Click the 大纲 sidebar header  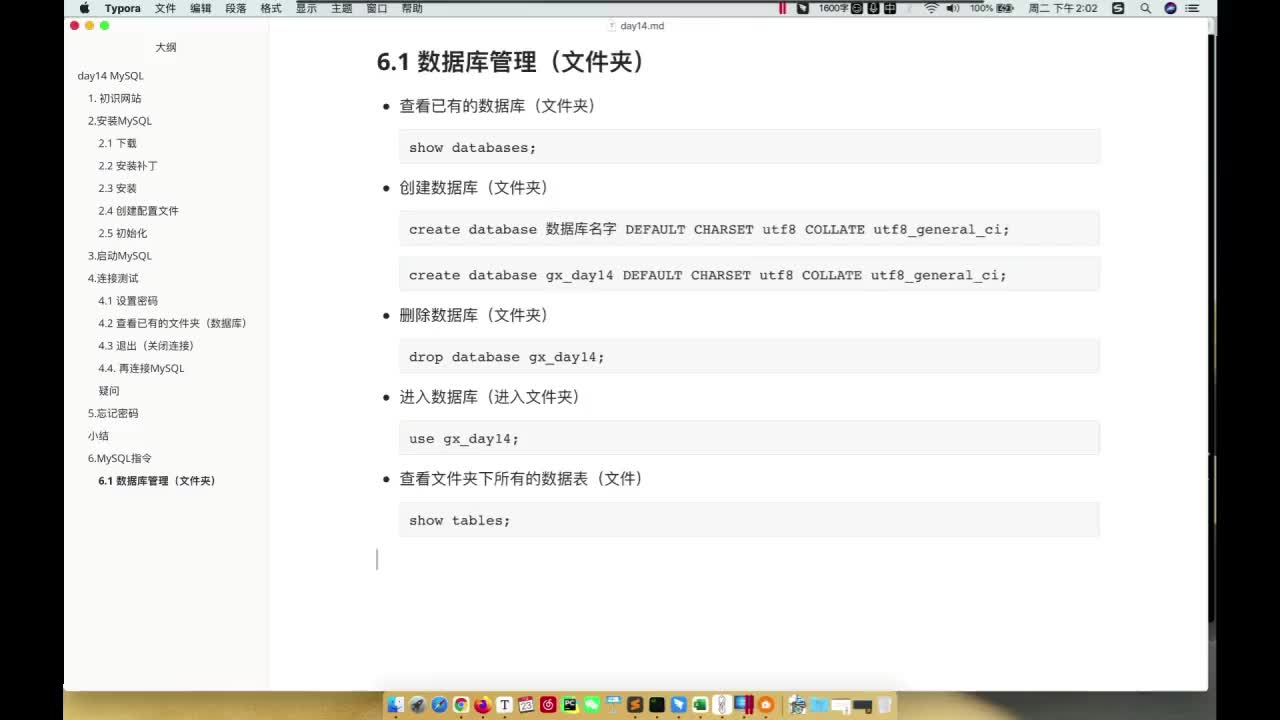(x=166, y=47)
